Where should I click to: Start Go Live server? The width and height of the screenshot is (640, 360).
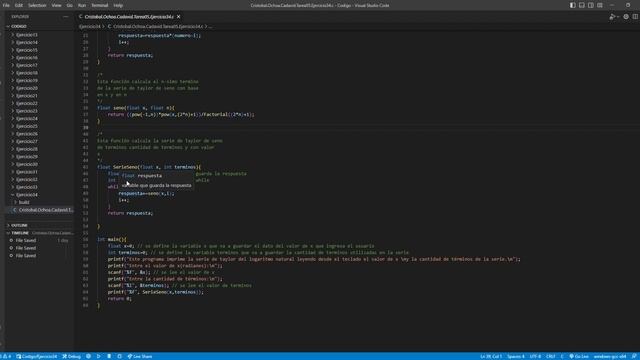[579, 356]
